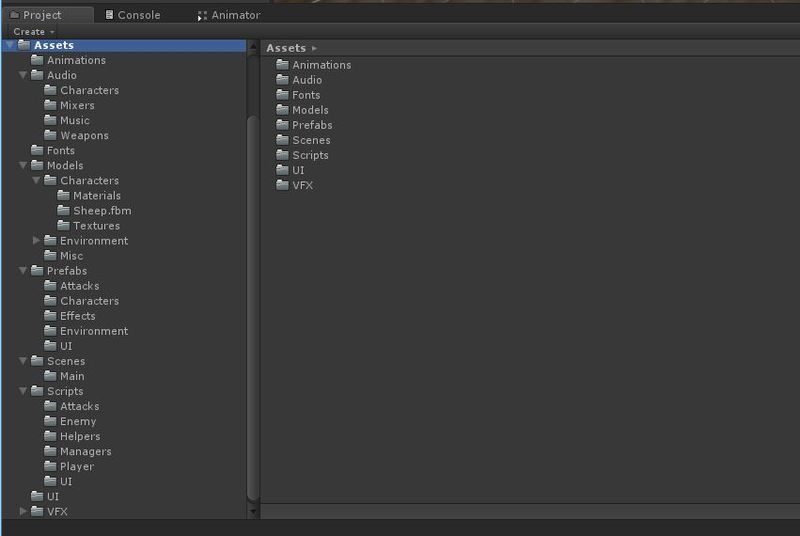Expand the Environment folder under Models

pos(36,241)
